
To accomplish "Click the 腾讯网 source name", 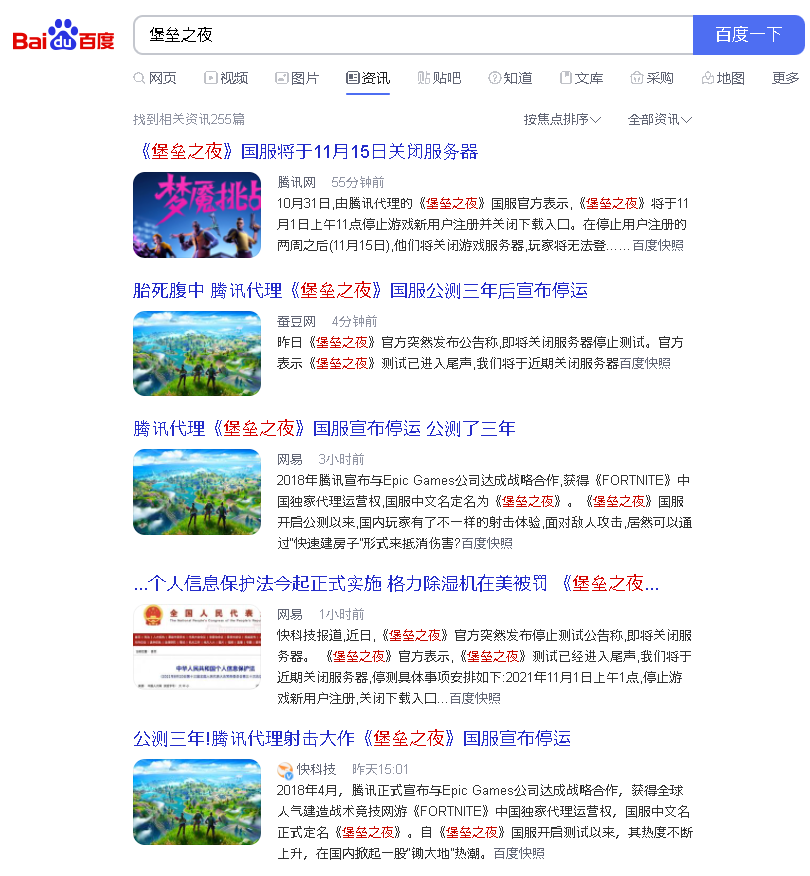I will [x=296, y=182].
